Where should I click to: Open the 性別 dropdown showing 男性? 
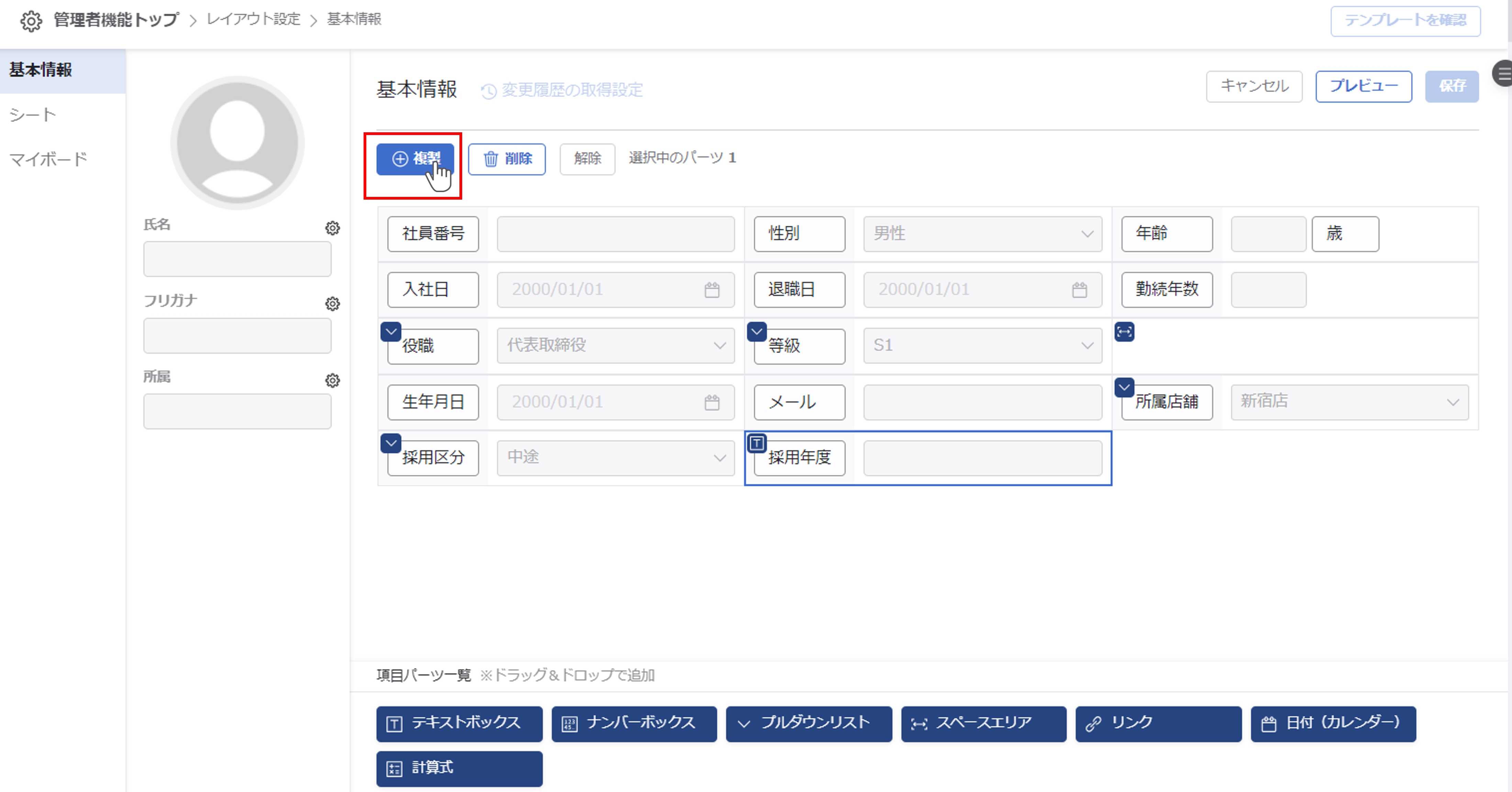coord(982,234)
